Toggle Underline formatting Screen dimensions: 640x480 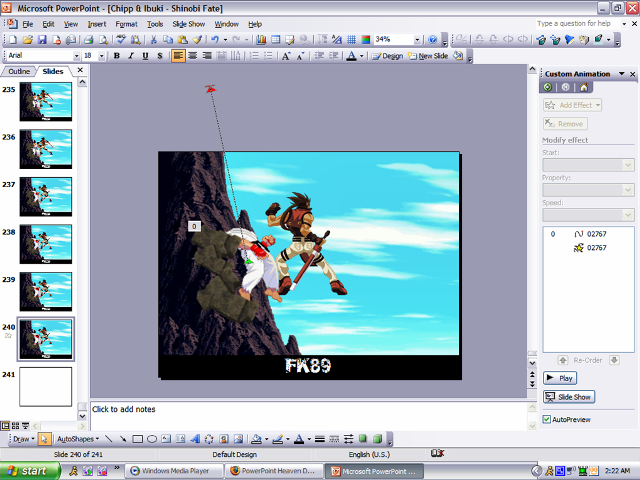tap(145, 56)
